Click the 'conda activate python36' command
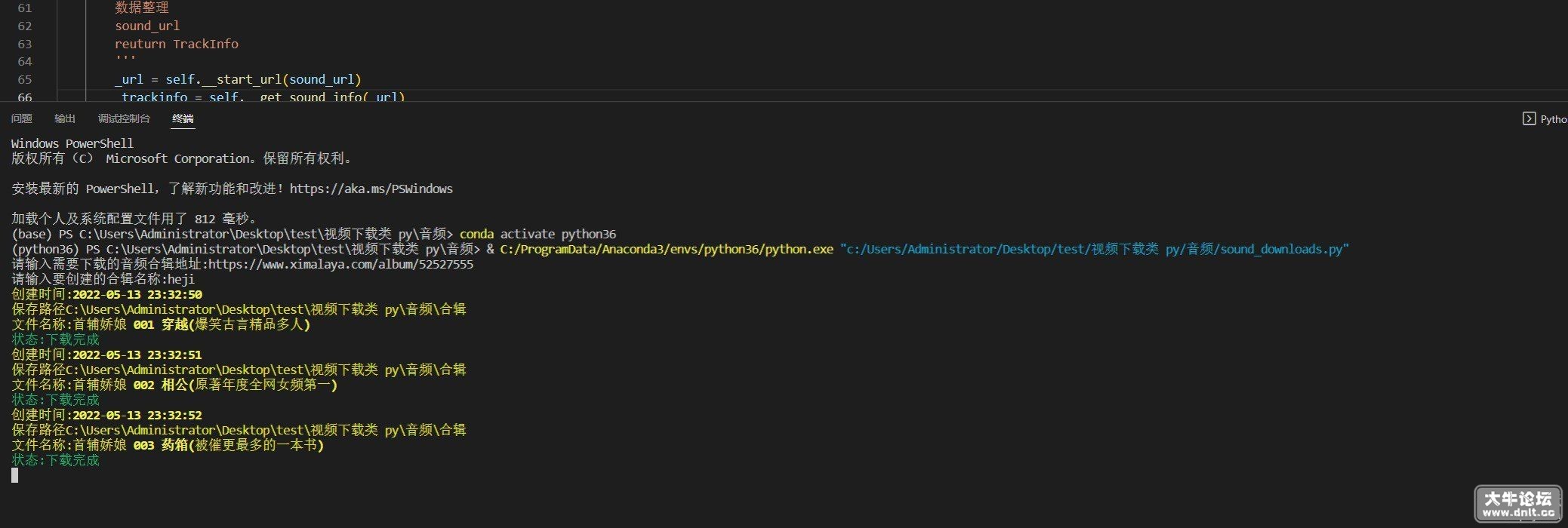 [x=538, y=234]
